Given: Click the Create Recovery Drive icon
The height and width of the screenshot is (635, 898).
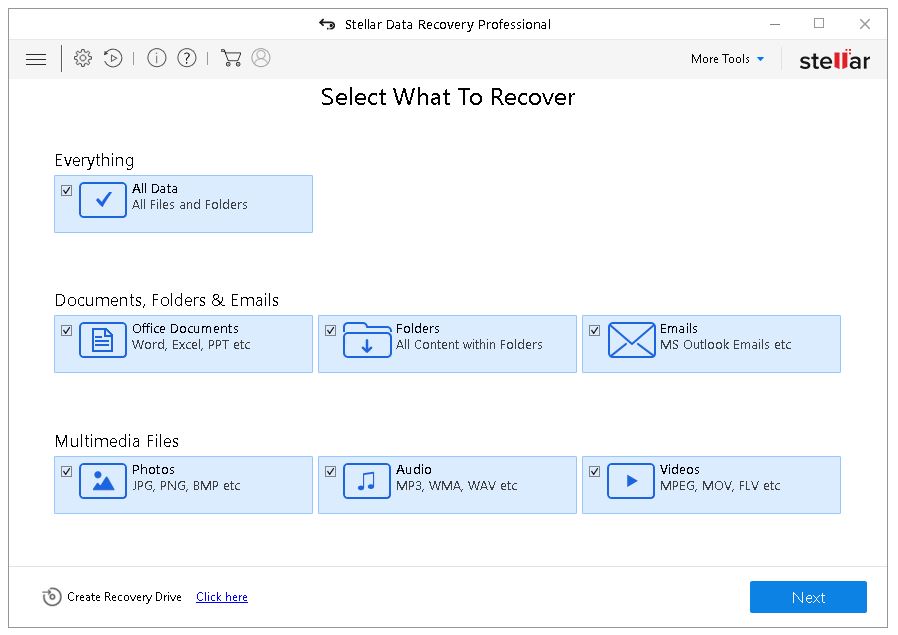Looking at the screenshot, I should pyautogui.click(x=52, y=597).
